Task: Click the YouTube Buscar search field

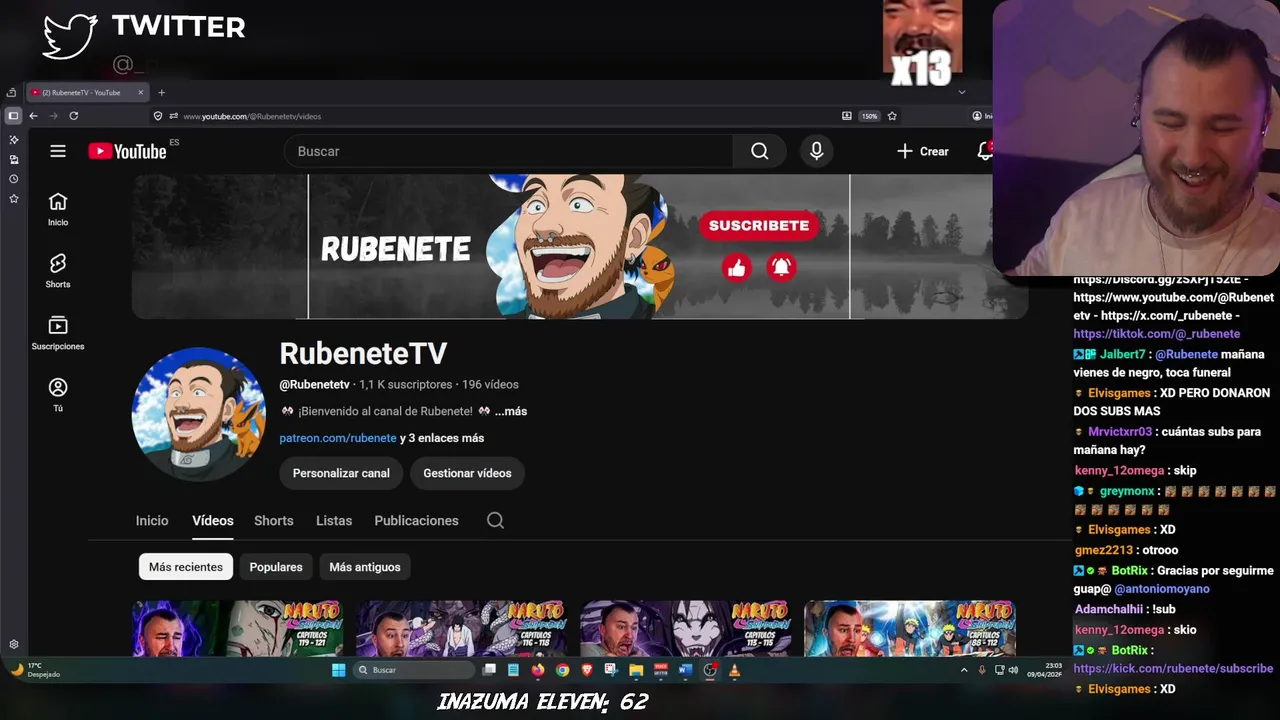Action: (x=509, y=151)
